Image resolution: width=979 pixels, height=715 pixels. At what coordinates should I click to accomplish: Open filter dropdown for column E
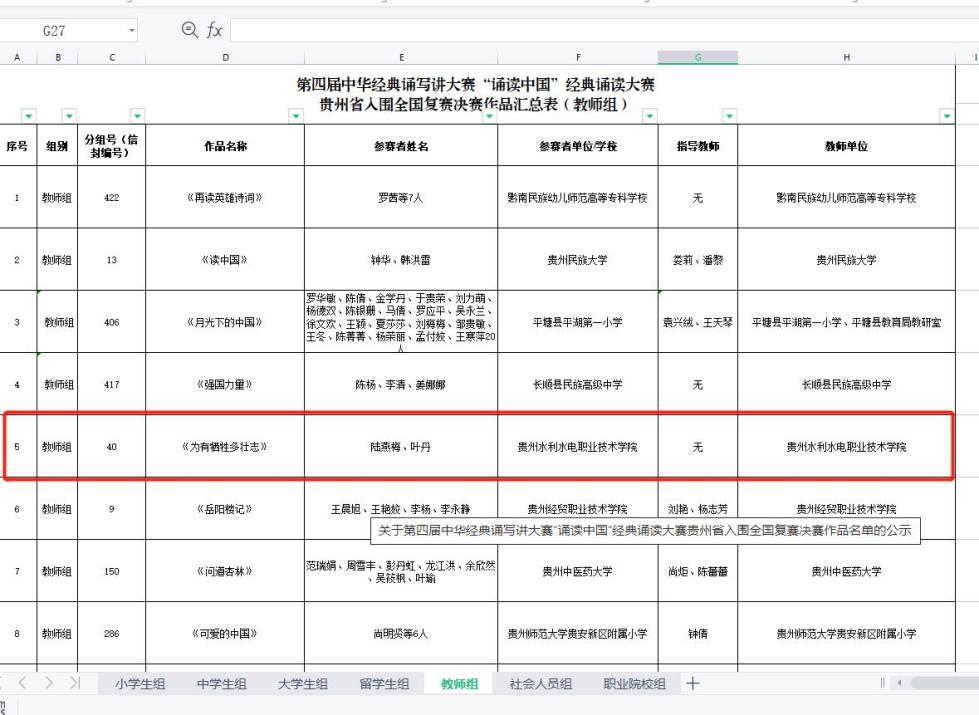coord(490,116)
